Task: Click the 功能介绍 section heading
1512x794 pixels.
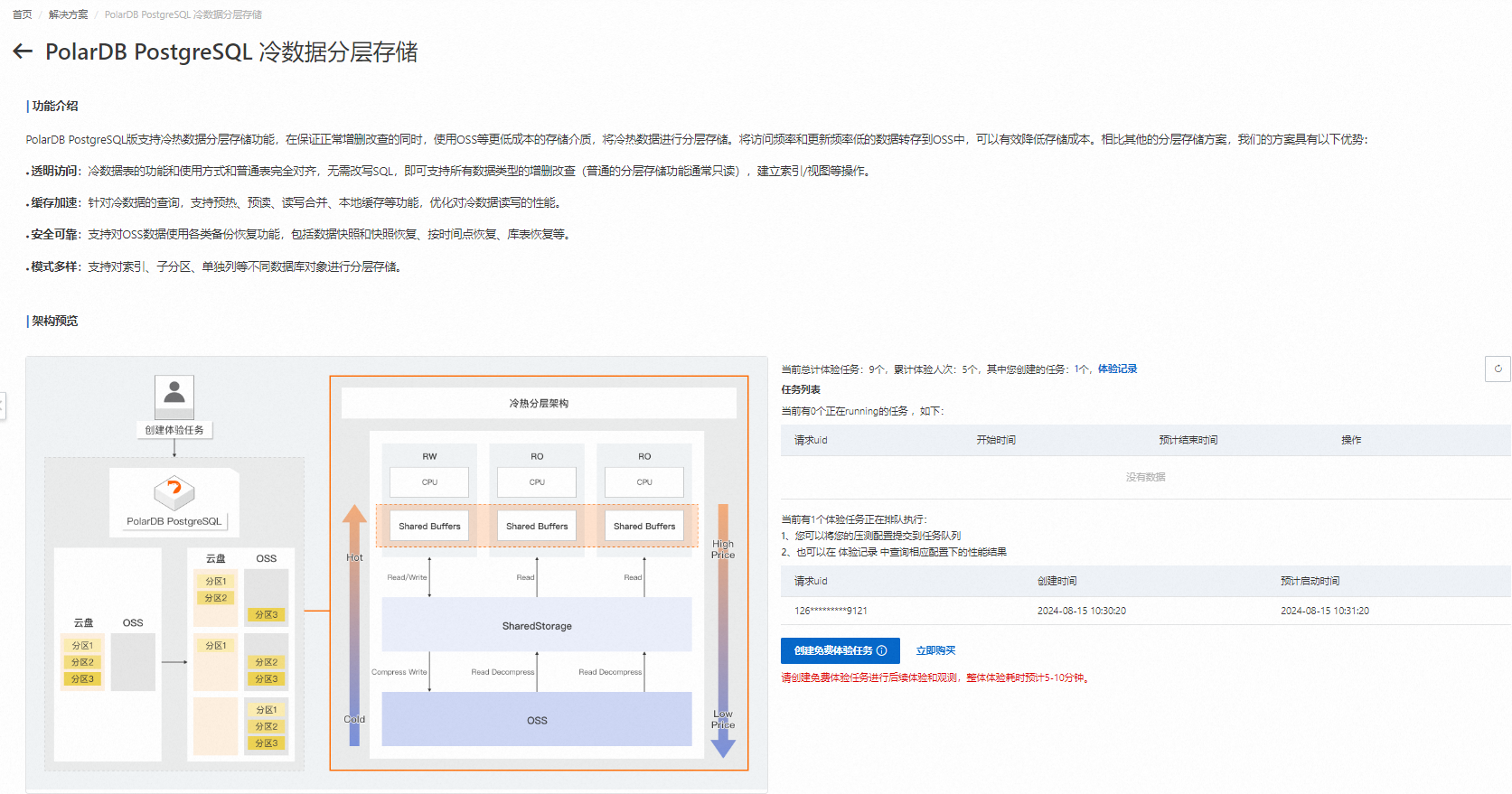Action: [x=54, y=106]
